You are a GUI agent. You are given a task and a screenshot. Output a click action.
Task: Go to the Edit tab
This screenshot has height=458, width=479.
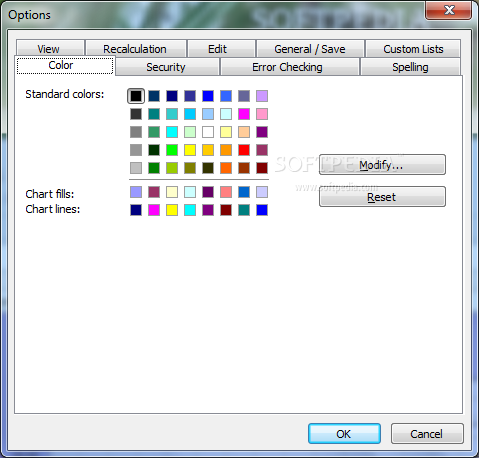(221, 49)
